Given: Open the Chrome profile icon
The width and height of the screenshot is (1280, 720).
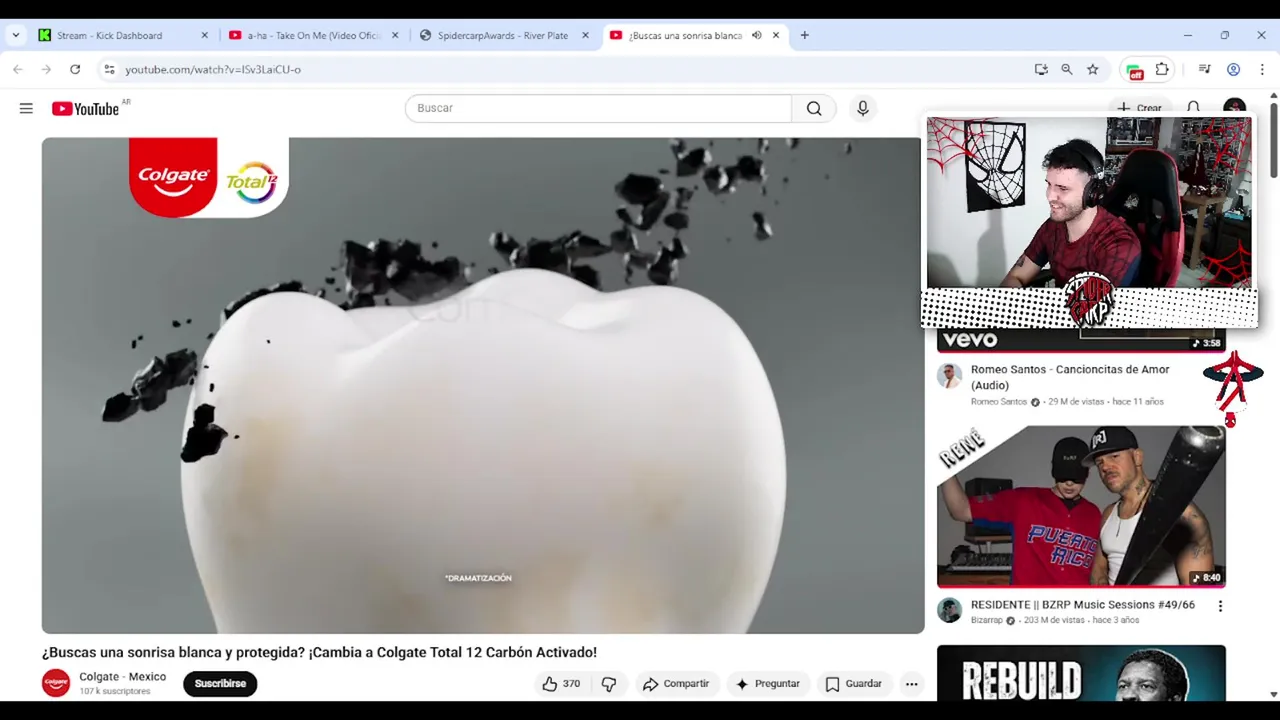Looking at the screenshot, I should pyautogui.click(x=1233, y=69).
